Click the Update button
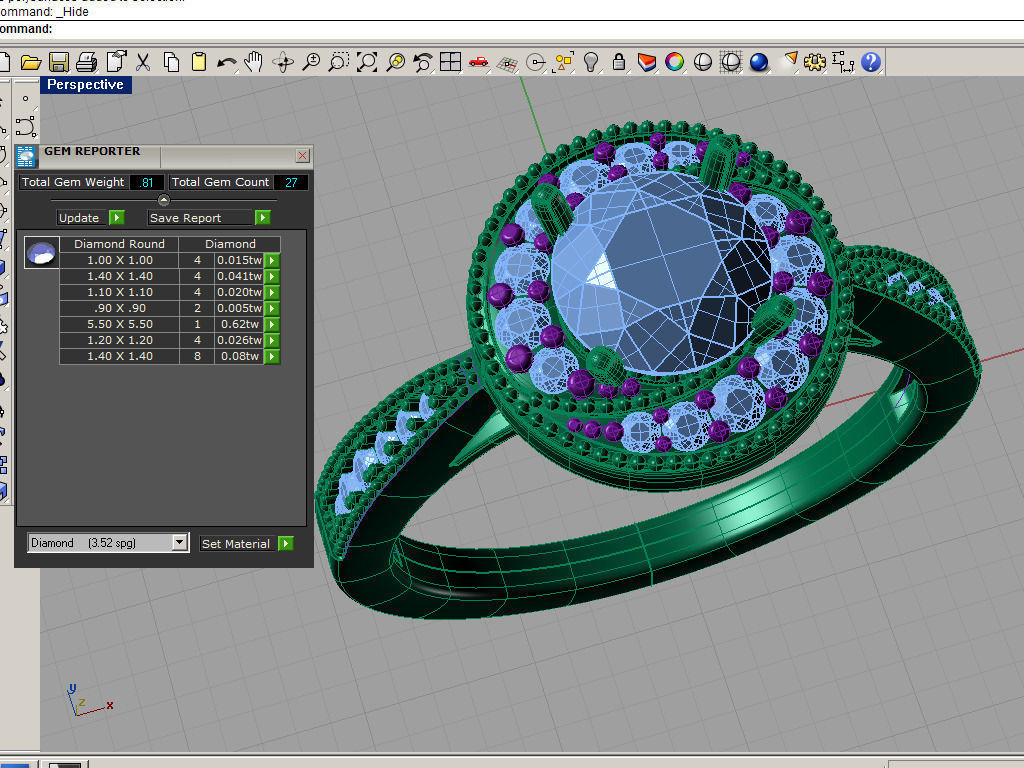1024x768 pixels. (79, 218)
